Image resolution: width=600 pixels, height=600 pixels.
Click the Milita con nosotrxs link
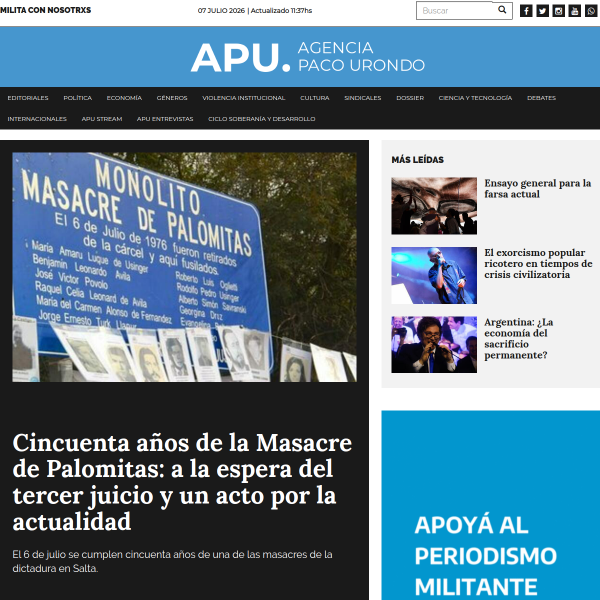tap(46, 10)
